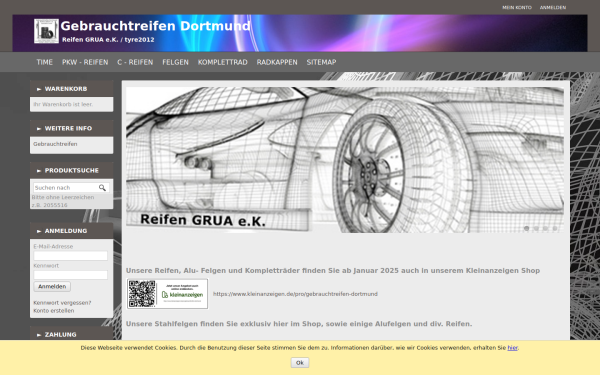The image size is (600, 375).
Task: Open the cookie info 'hier' link
Action: 512,348
